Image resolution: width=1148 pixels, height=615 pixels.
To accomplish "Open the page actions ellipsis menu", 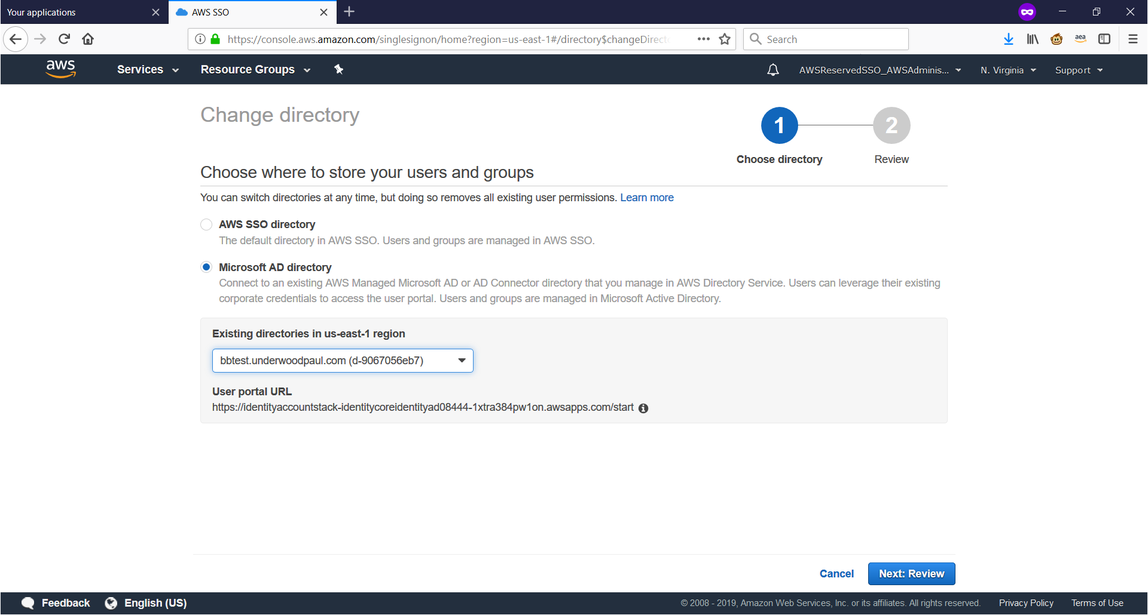I will pyautogui.click(x=703, y=40).
